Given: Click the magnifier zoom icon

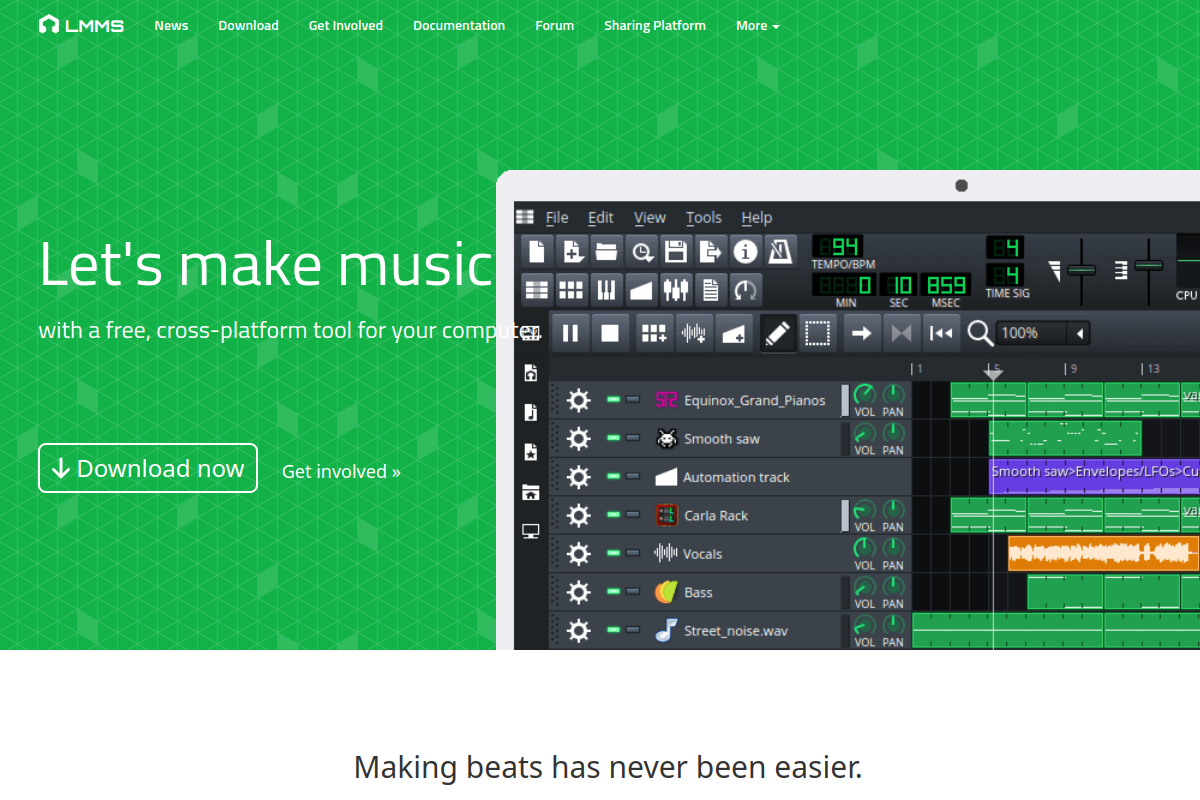Looking at the screenshot, I should click(x=980, y=333).
